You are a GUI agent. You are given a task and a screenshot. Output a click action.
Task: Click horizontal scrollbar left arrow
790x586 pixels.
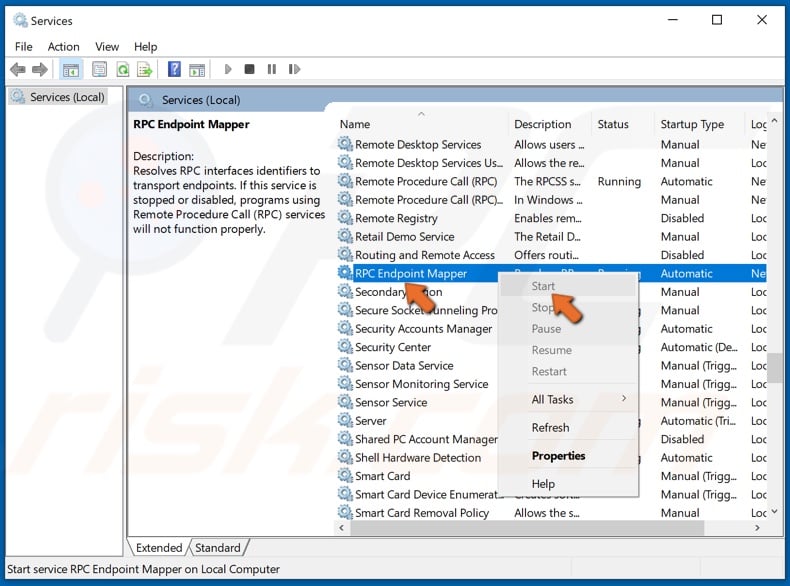tap(342, 528)
